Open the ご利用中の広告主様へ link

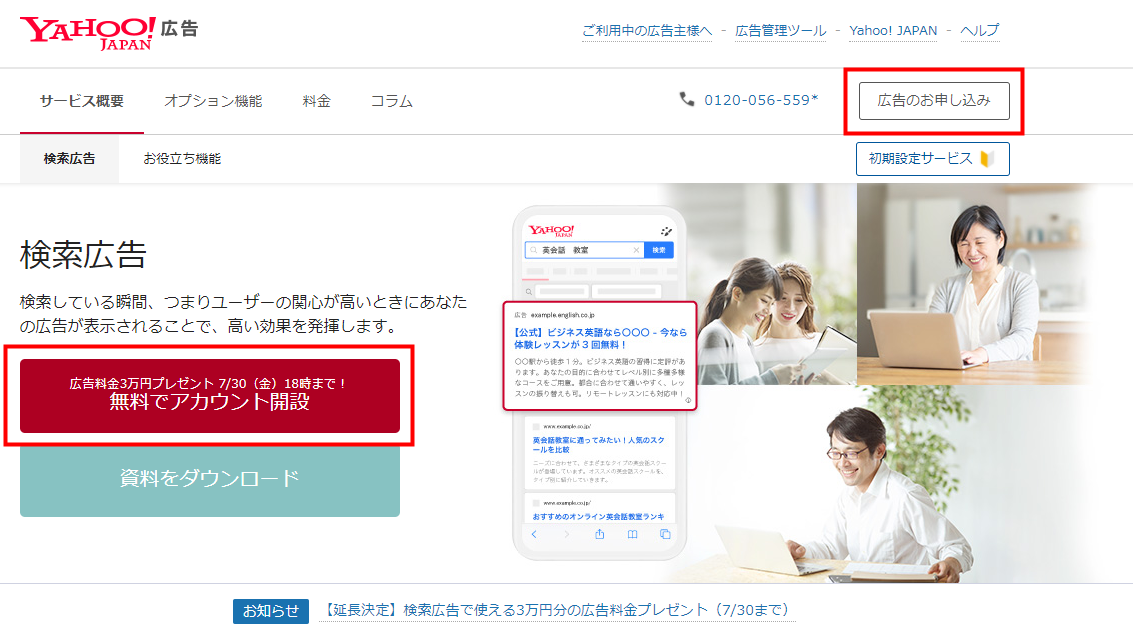[x=646, y=31]
